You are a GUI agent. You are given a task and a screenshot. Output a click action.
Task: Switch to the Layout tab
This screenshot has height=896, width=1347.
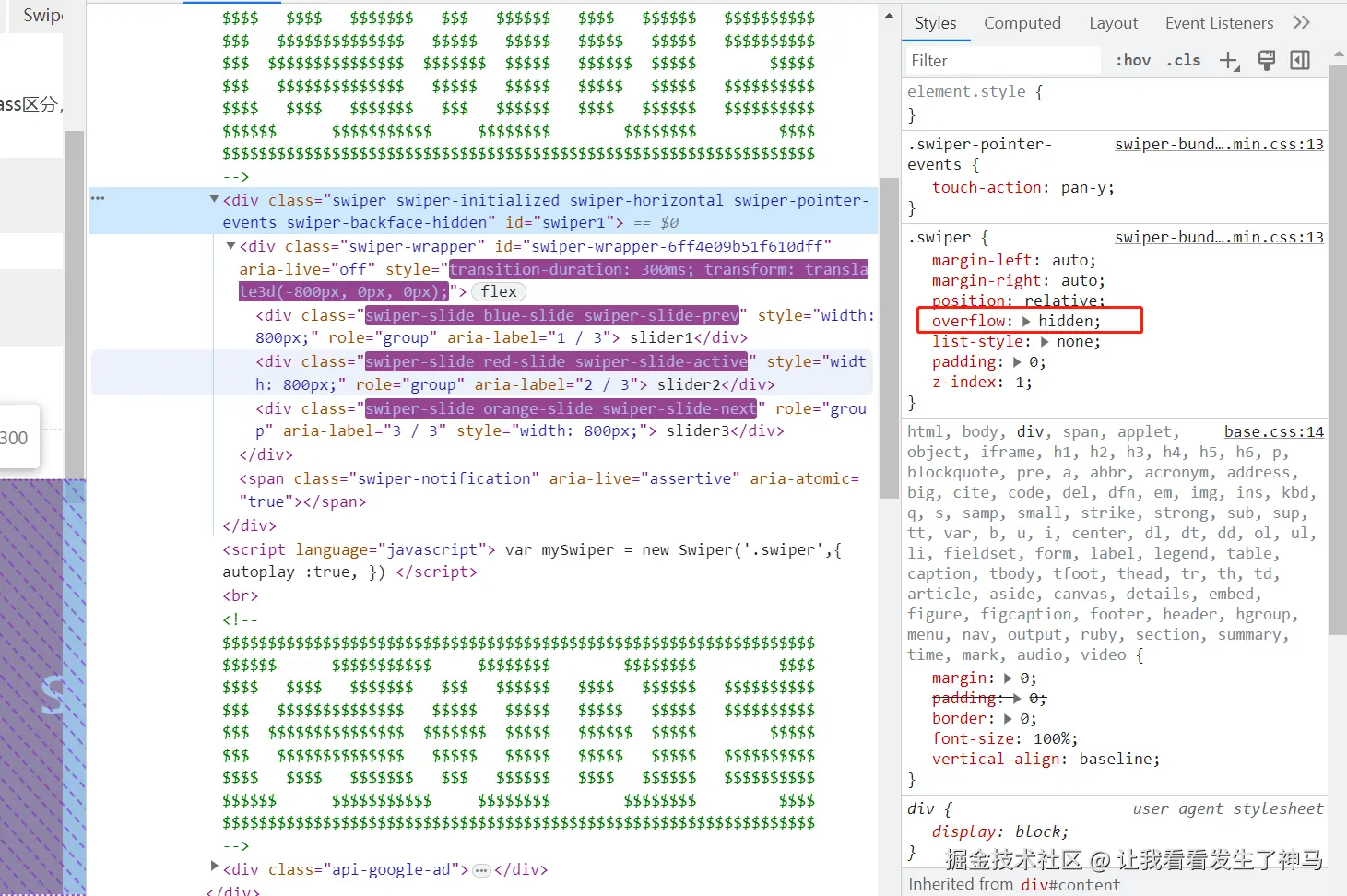pos(1114,23)
